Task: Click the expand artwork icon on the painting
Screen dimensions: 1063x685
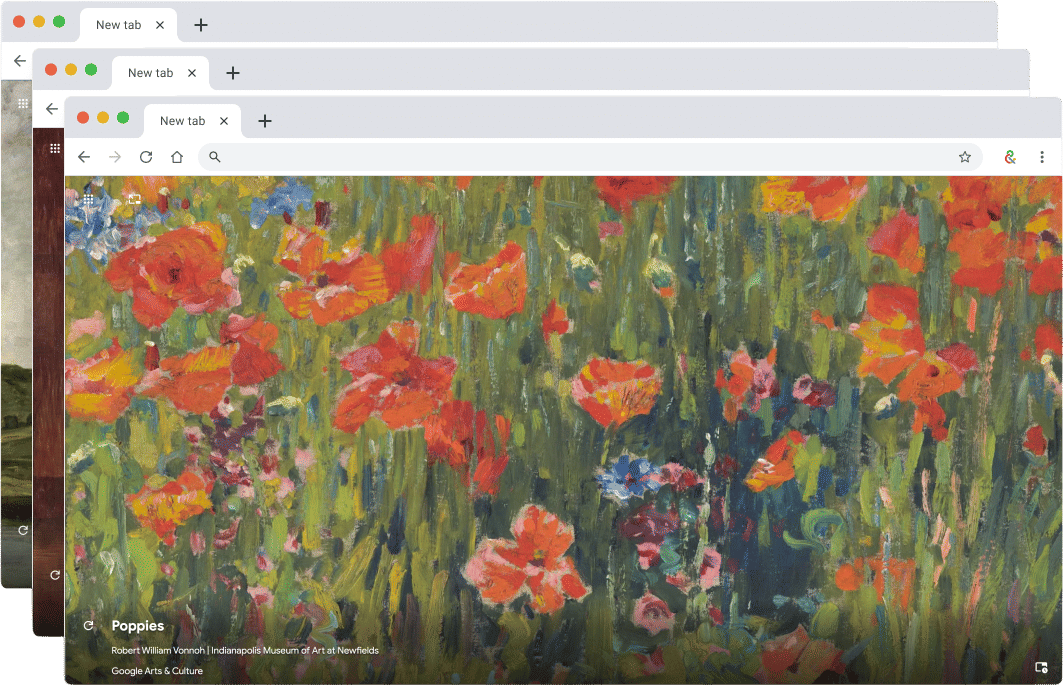Action: coord(135,199)
